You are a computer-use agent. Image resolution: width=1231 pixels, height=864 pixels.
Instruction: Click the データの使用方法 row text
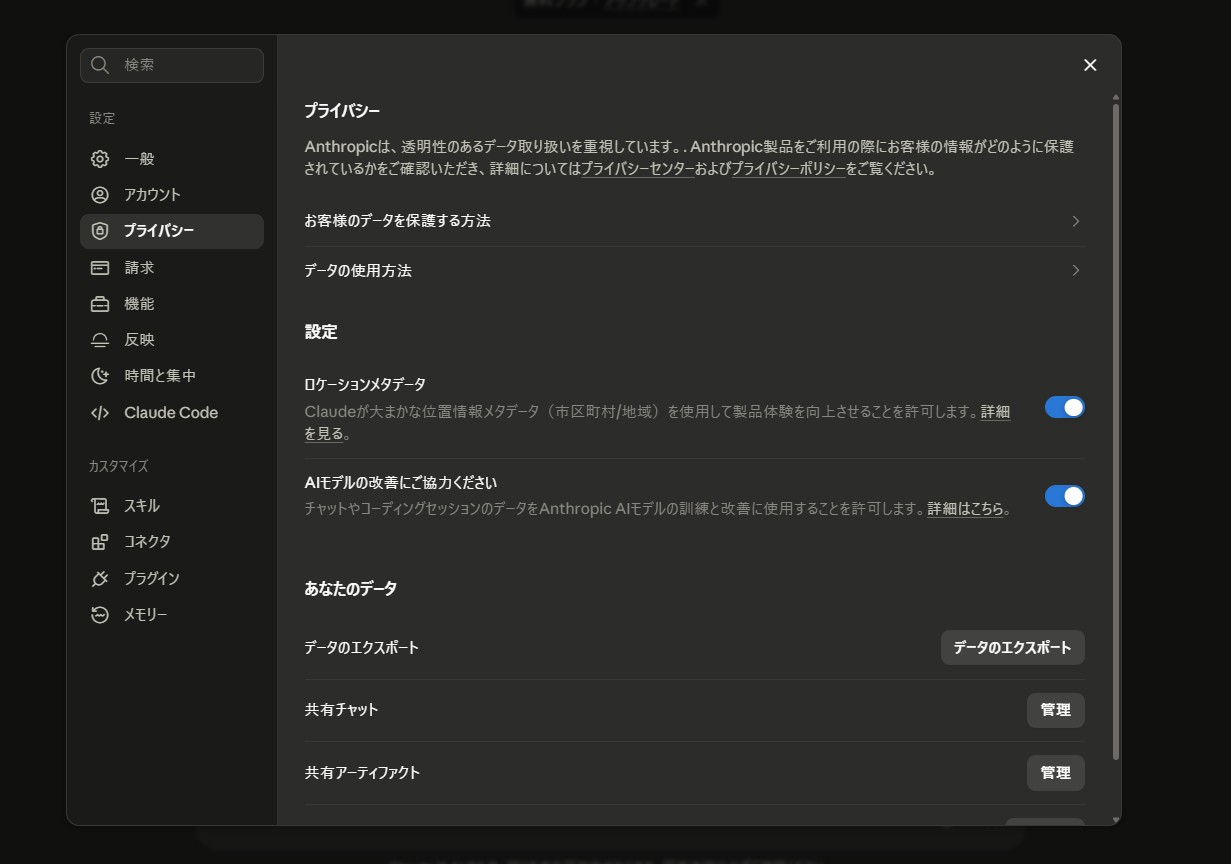pos(358,271)
